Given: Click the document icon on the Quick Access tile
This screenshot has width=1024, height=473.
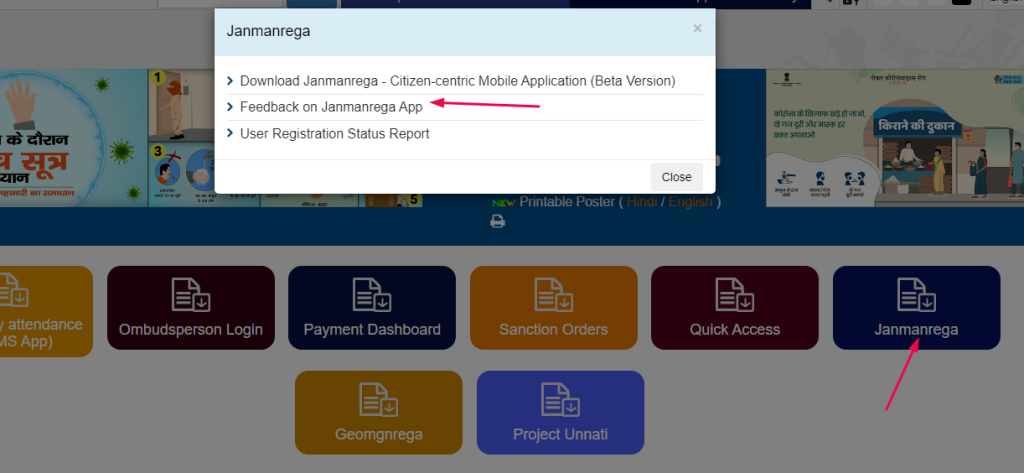Looking at the screenshot, I should tap(735, 295).
